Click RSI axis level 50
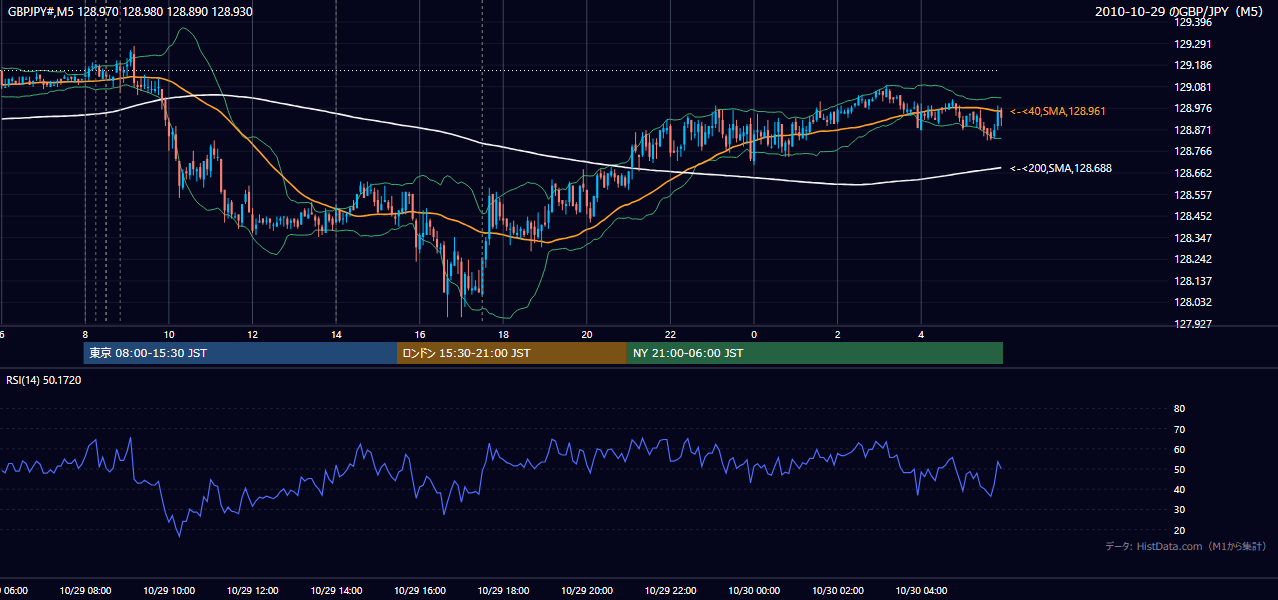Viewport: 1278px width, 600px height. (1179, 470)
